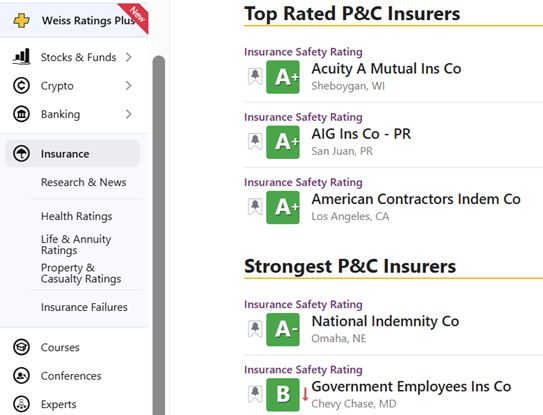This screenshot has width=543, height=415.
Task: Open Property & Casualty Ratings menu item
Action: [81, 273]
